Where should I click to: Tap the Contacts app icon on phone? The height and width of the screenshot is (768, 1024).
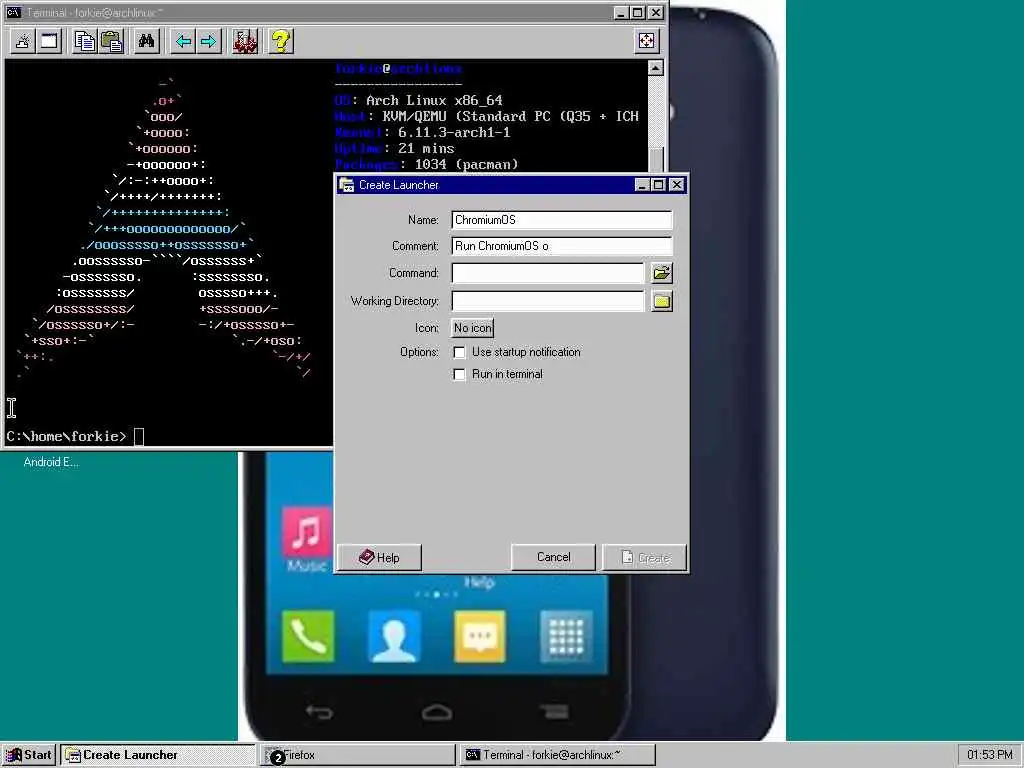pos(394,636)
